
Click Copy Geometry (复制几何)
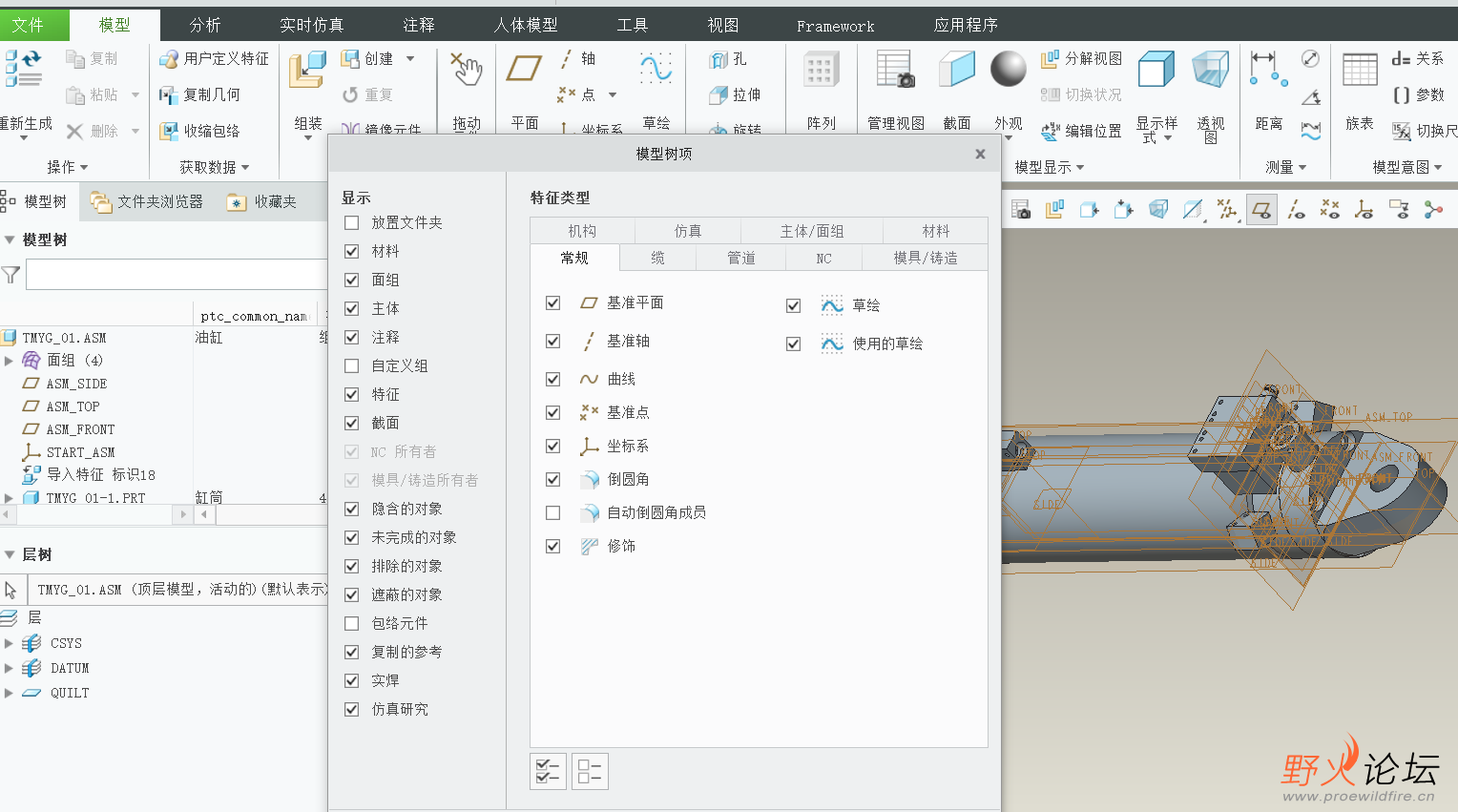pos(199,94)
